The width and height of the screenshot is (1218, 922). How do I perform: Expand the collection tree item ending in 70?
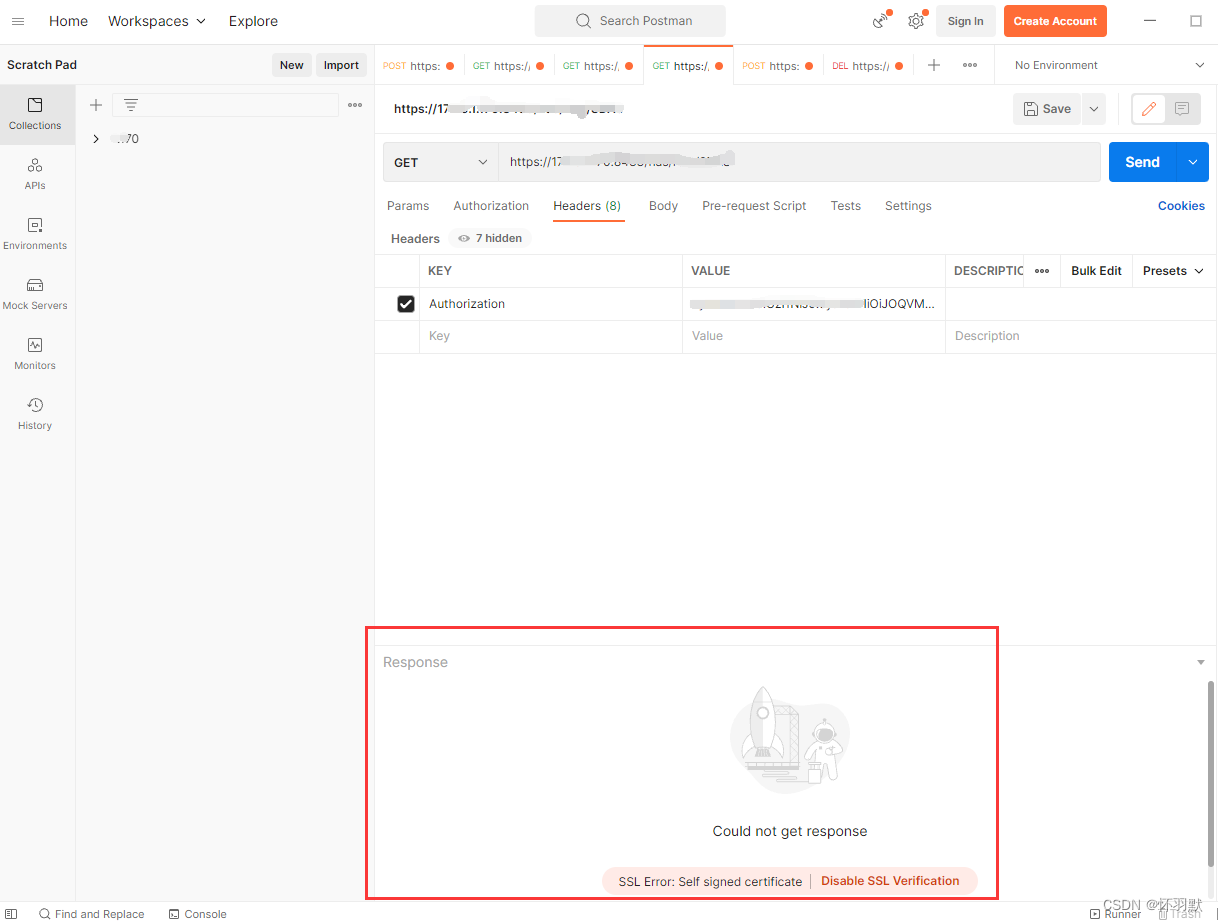point(96,139)
